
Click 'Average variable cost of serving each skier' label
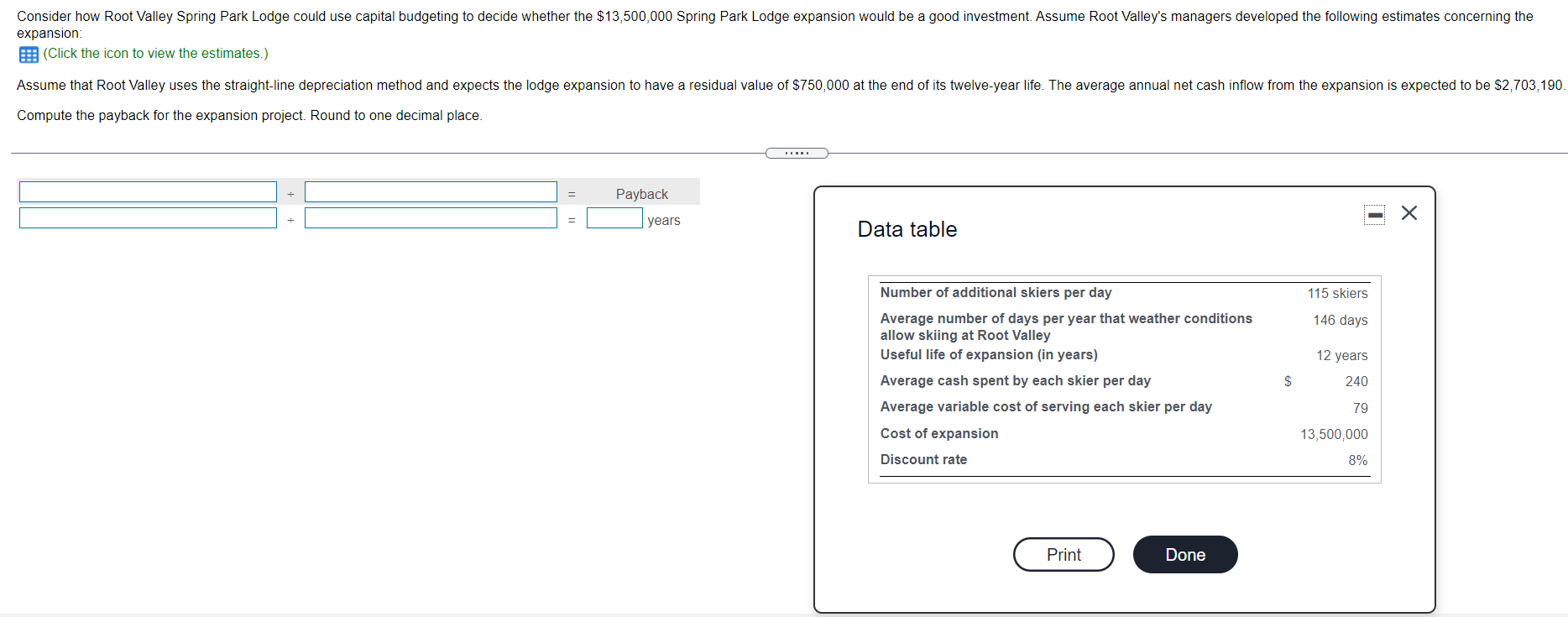click(x=1046, y=407)
